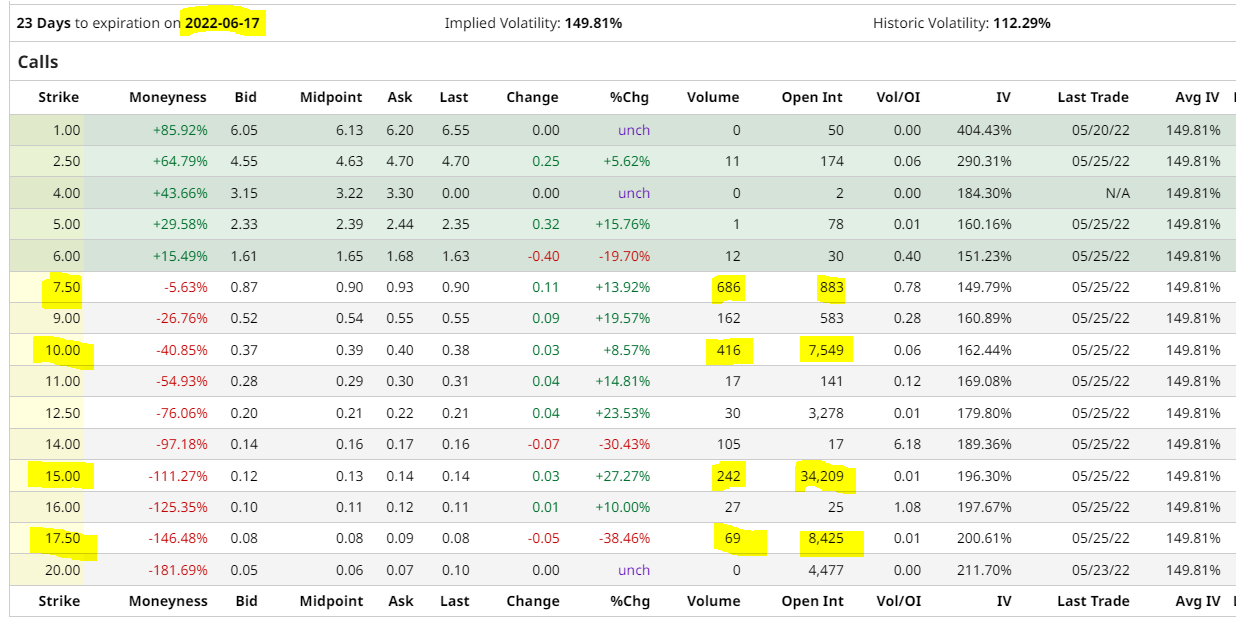The width and height of the screenshot is (1237, 638).
Task: Click the highlighted 686 volume cell
Action: (x=728, y=287)
